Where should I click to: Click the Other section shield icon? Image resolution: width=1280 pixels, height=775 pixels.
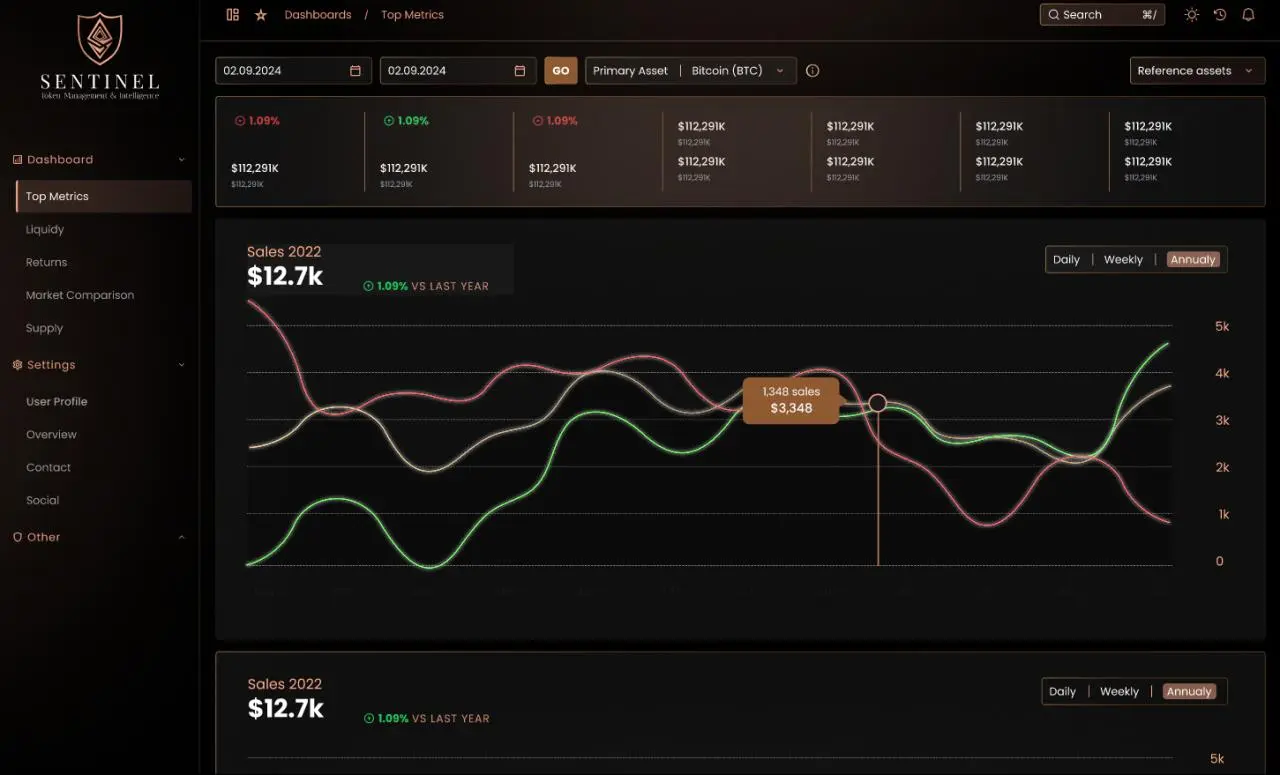coord(17,537)
